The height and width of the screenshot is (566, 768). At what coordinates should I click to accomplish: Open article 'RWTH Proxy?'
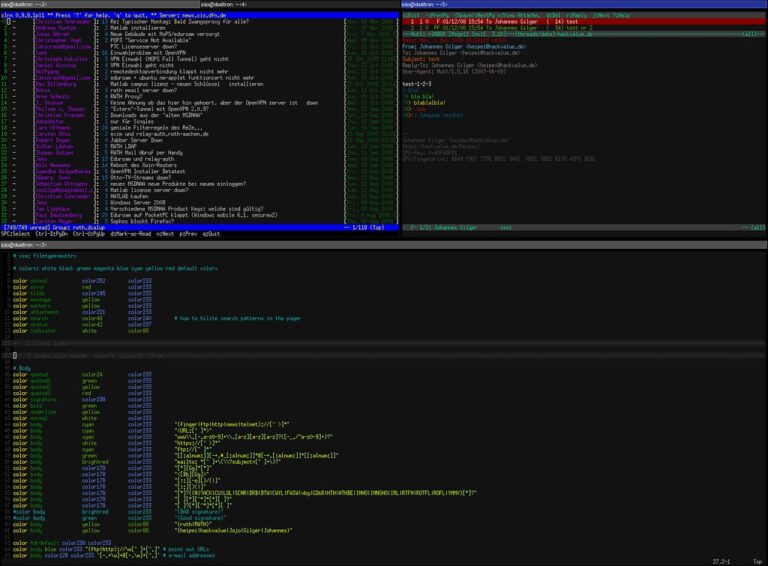pos(126,96)
